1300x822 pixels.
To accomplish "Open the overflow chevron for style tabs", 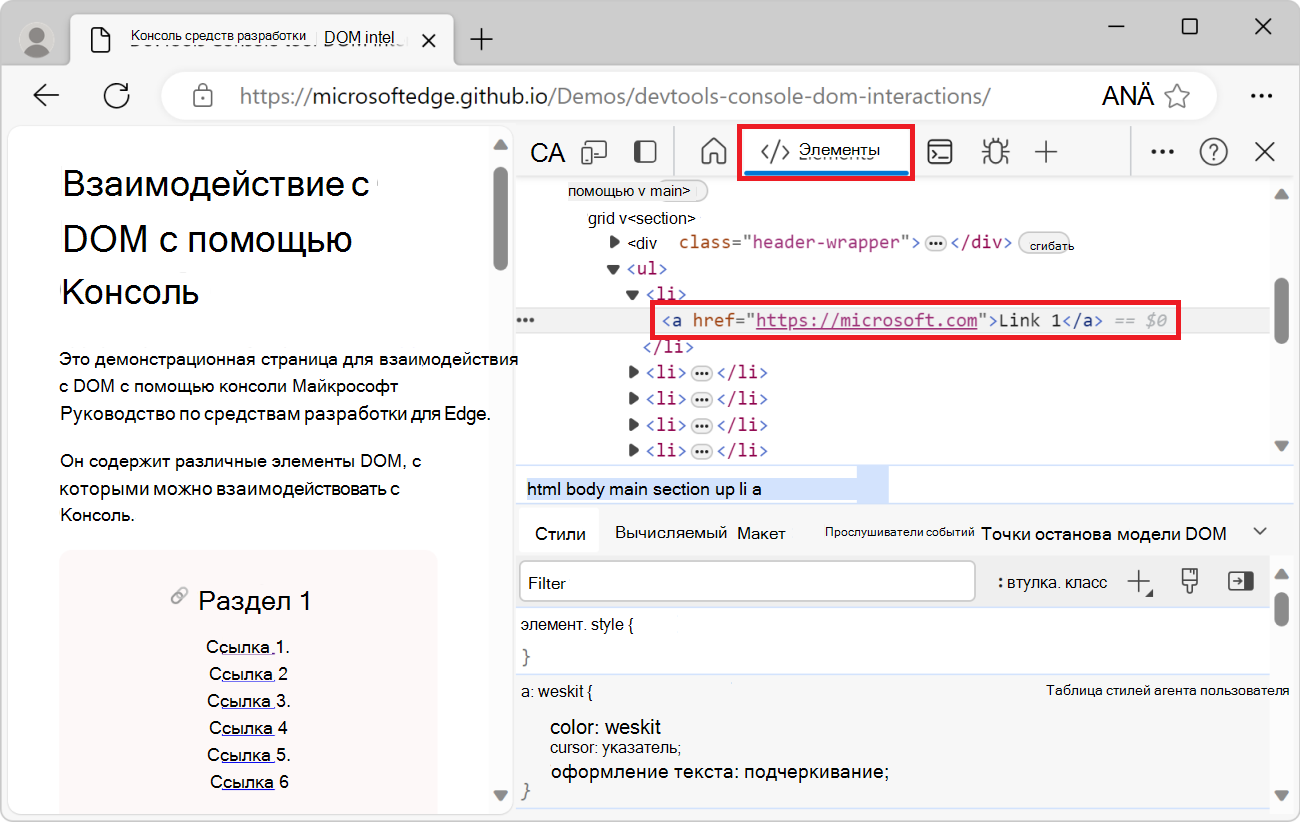I will 1259,532.
